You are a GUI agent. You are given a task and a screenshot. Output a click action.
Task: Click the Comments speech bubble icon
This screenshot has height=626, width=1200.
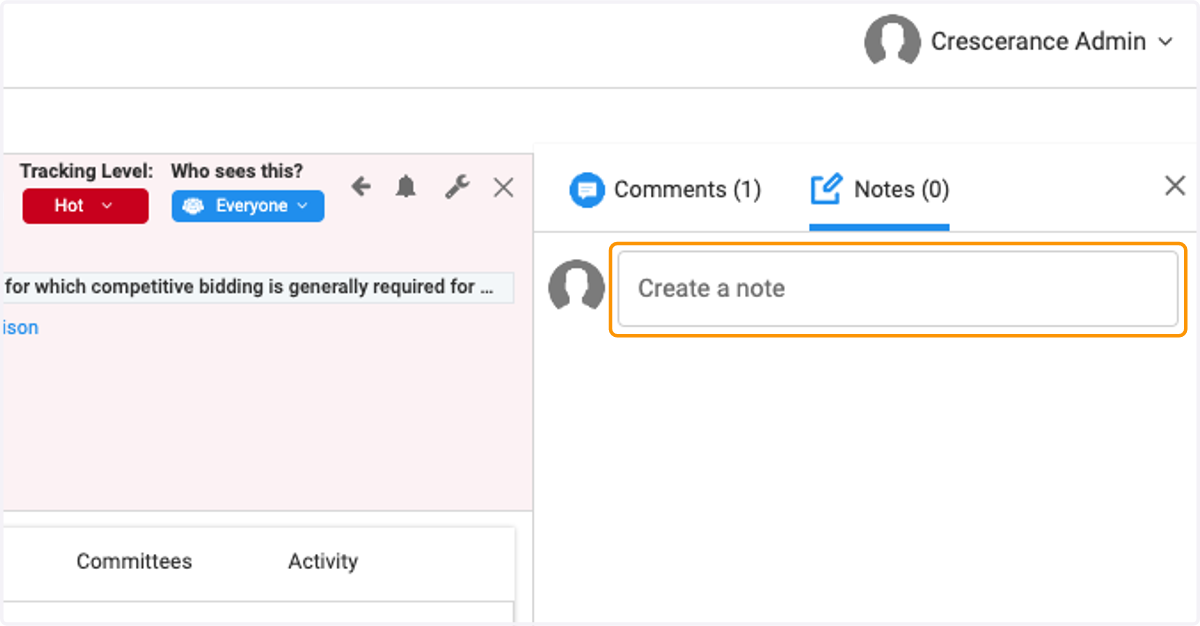click(x=587, y=190)
